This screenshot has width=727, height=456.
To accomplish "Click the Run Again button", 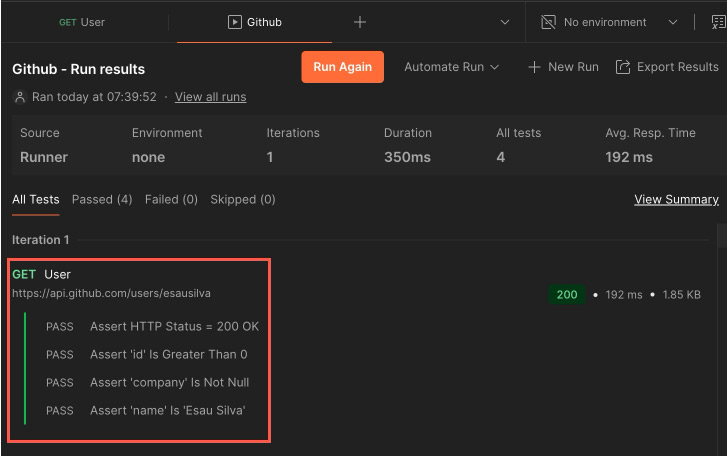I will click(x=343, y=67).
